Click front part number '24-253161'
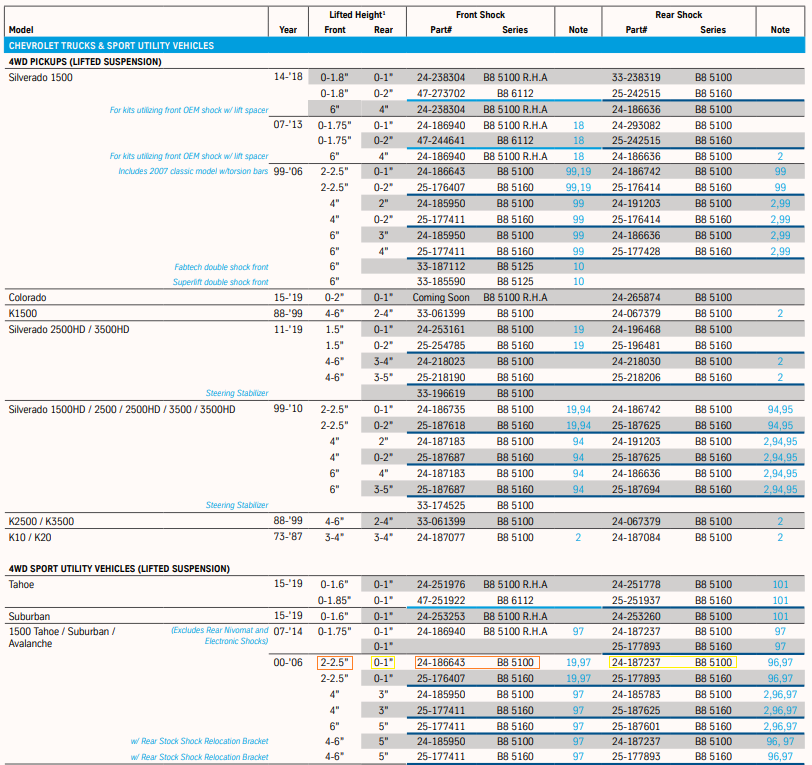The image size is (812, 765). (x=441, y=330)
